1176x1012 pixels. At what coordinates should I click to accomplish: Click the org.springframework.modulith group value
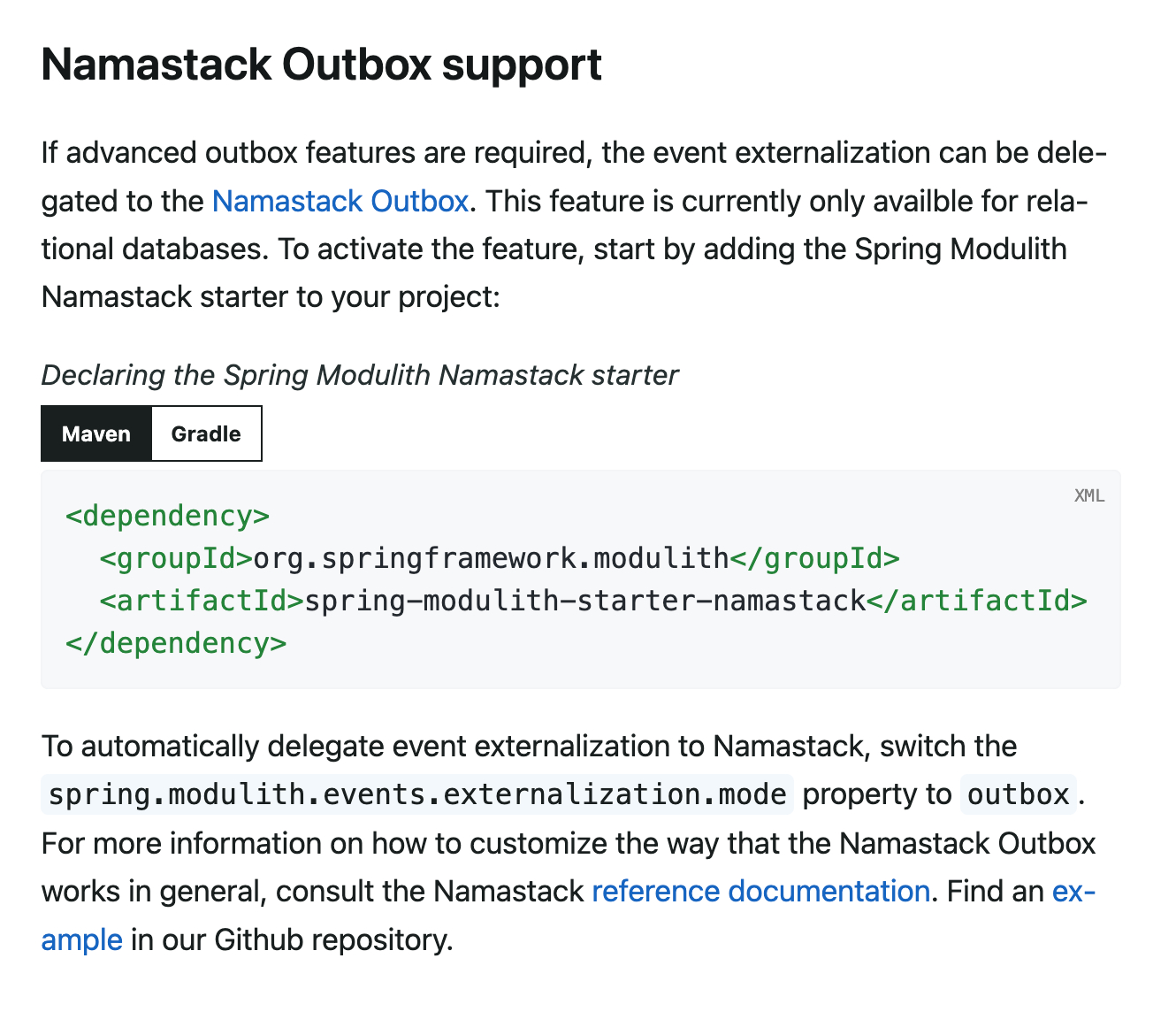(x=491, y=558)
